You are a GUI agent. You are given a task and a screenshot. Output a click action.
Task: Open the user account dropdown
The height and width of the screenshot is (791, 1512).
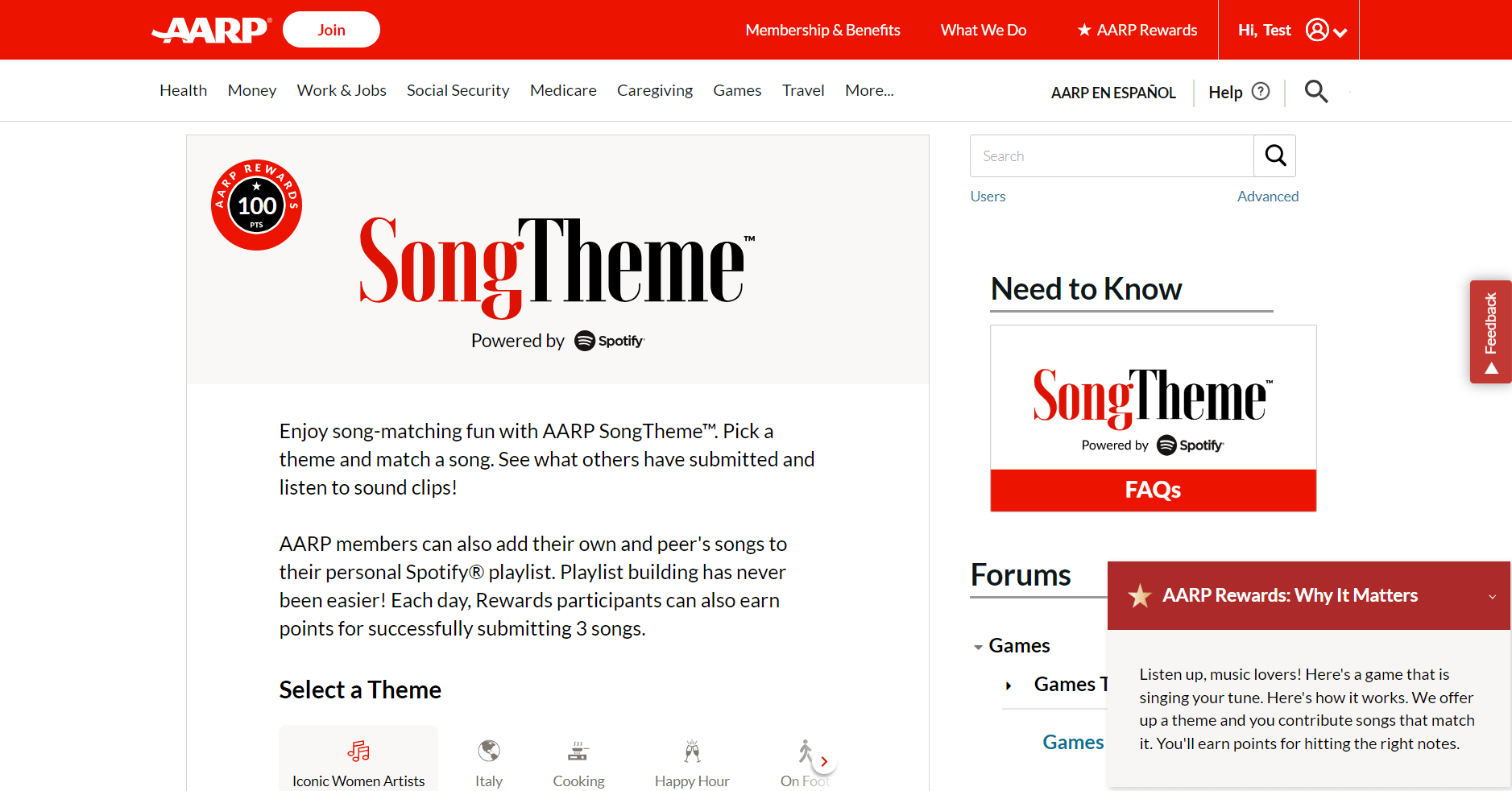pyautogui.click(x=1327, y=31)
